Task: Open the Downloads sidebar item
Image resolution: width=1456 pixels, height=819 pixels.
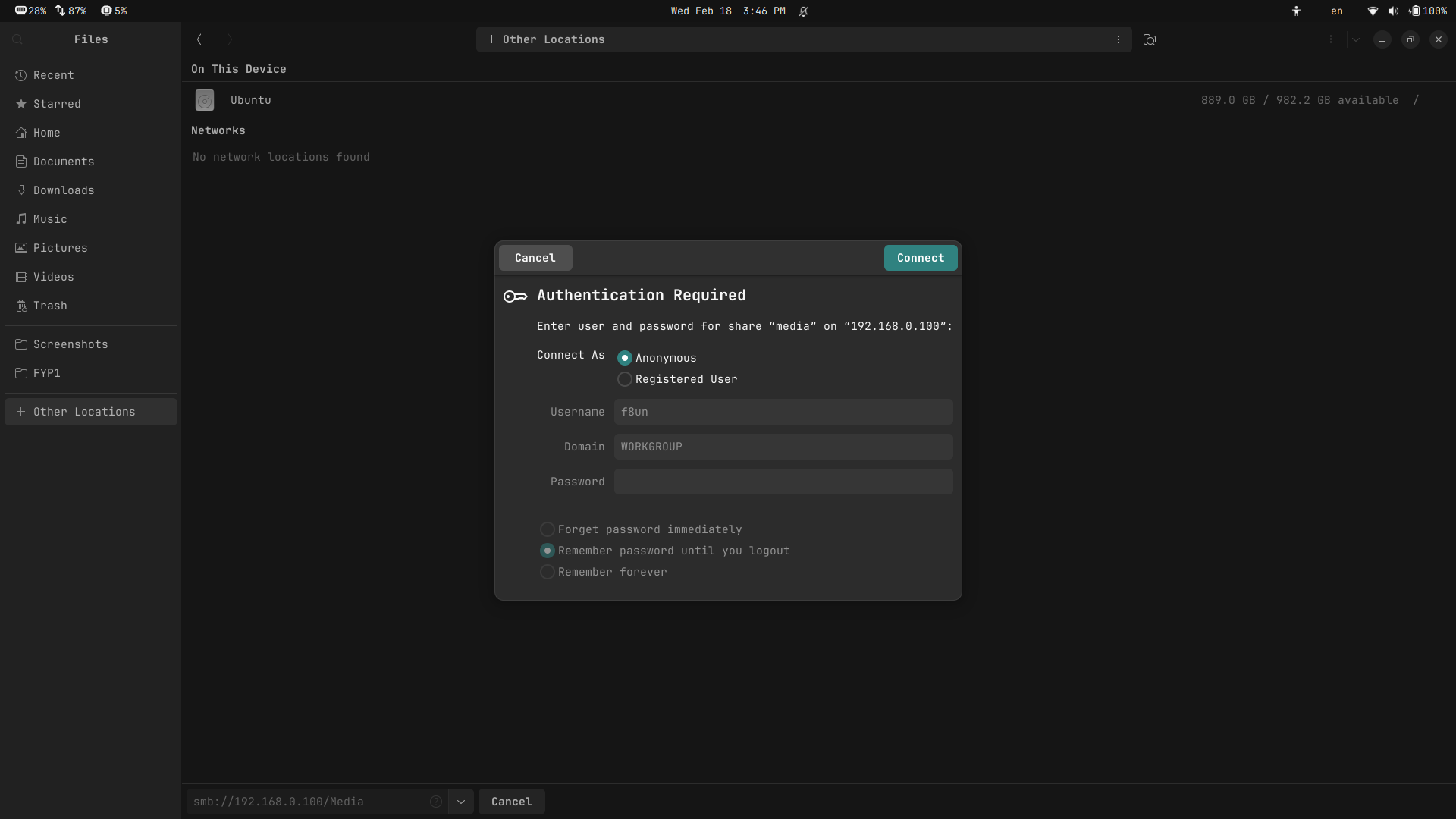Action: (64, 190)
